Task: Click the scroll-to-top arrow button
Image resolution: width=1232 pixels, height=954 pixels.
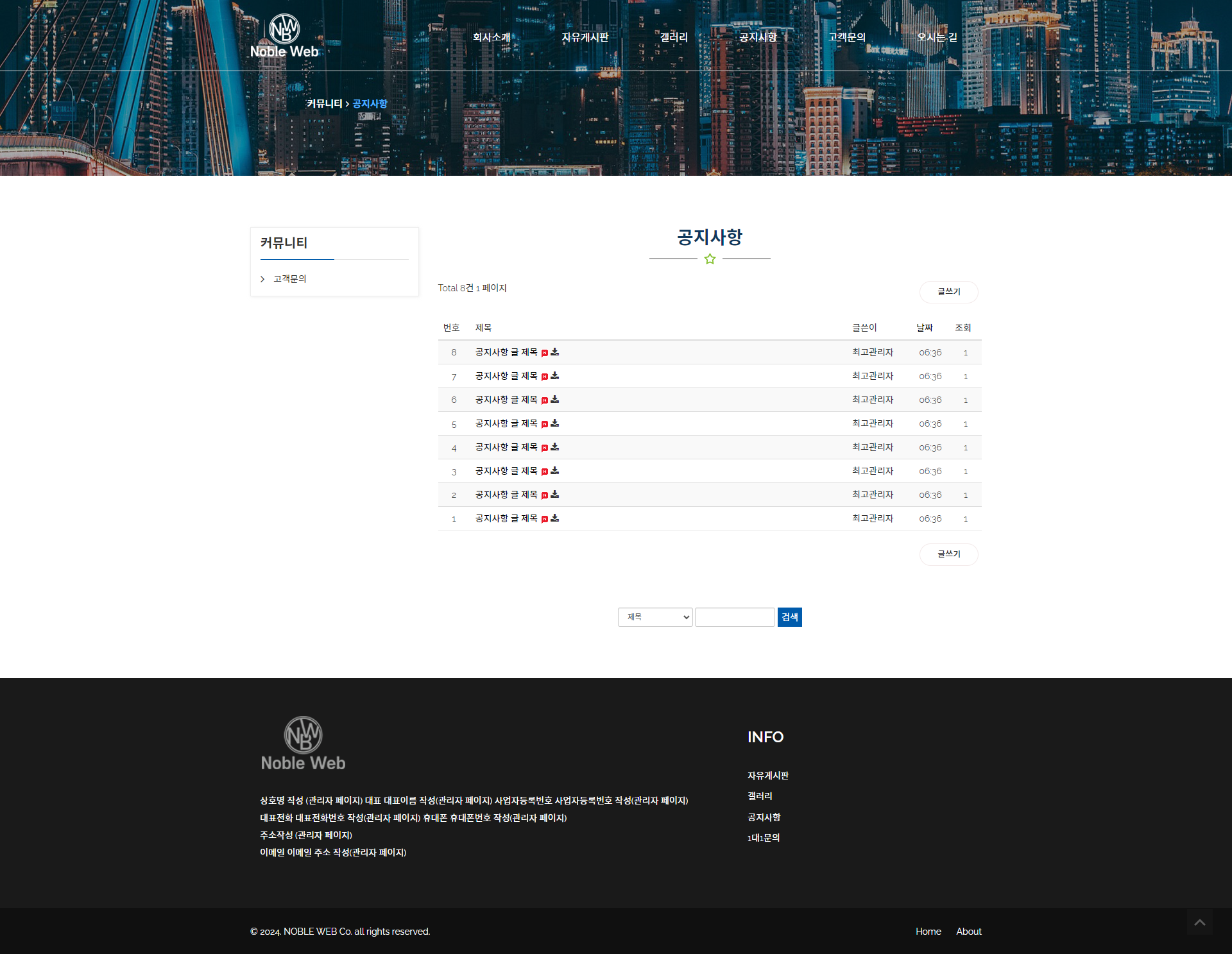Action: point(1199,923)
